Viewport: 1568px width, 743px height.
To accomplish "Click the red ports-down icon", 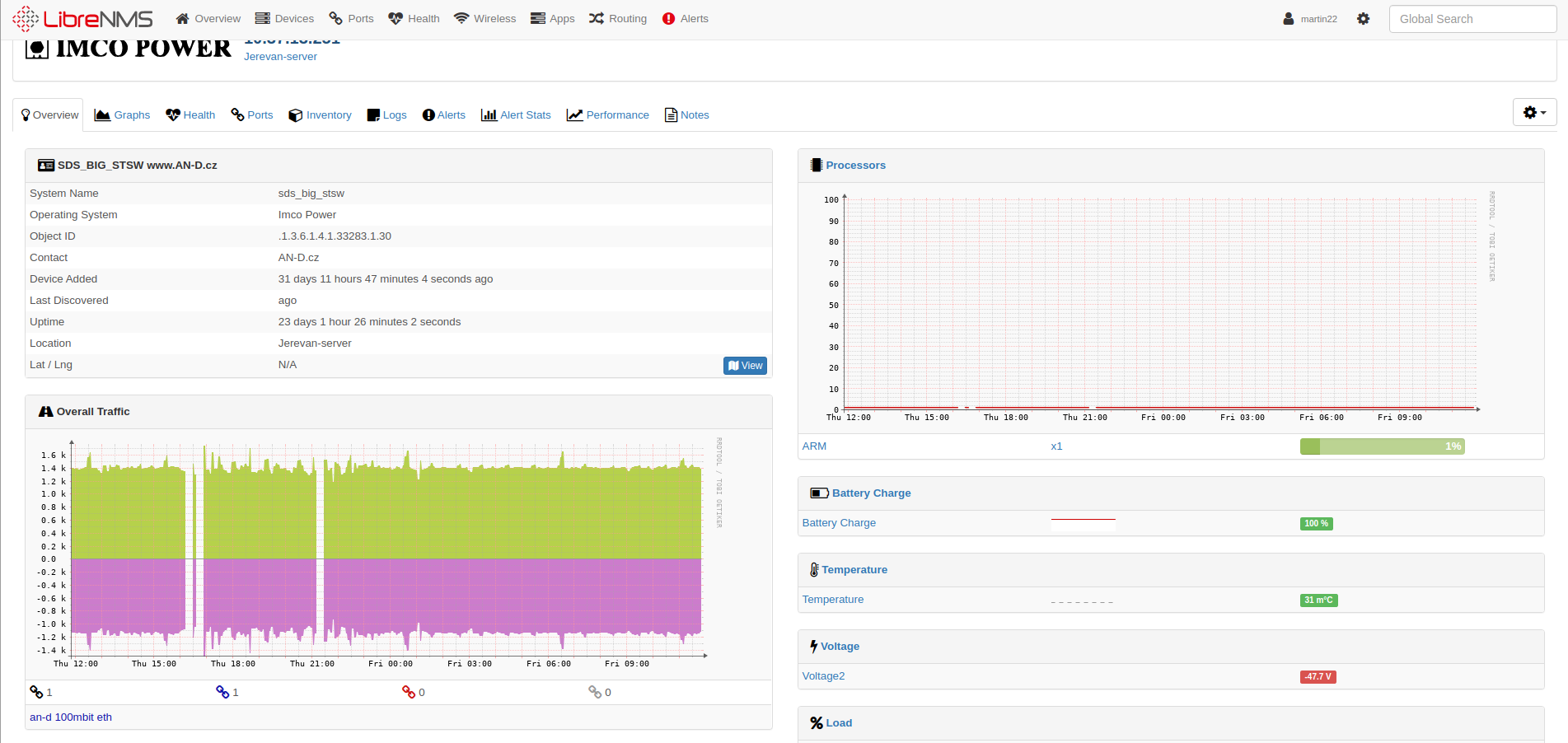I will pos(409,692).
